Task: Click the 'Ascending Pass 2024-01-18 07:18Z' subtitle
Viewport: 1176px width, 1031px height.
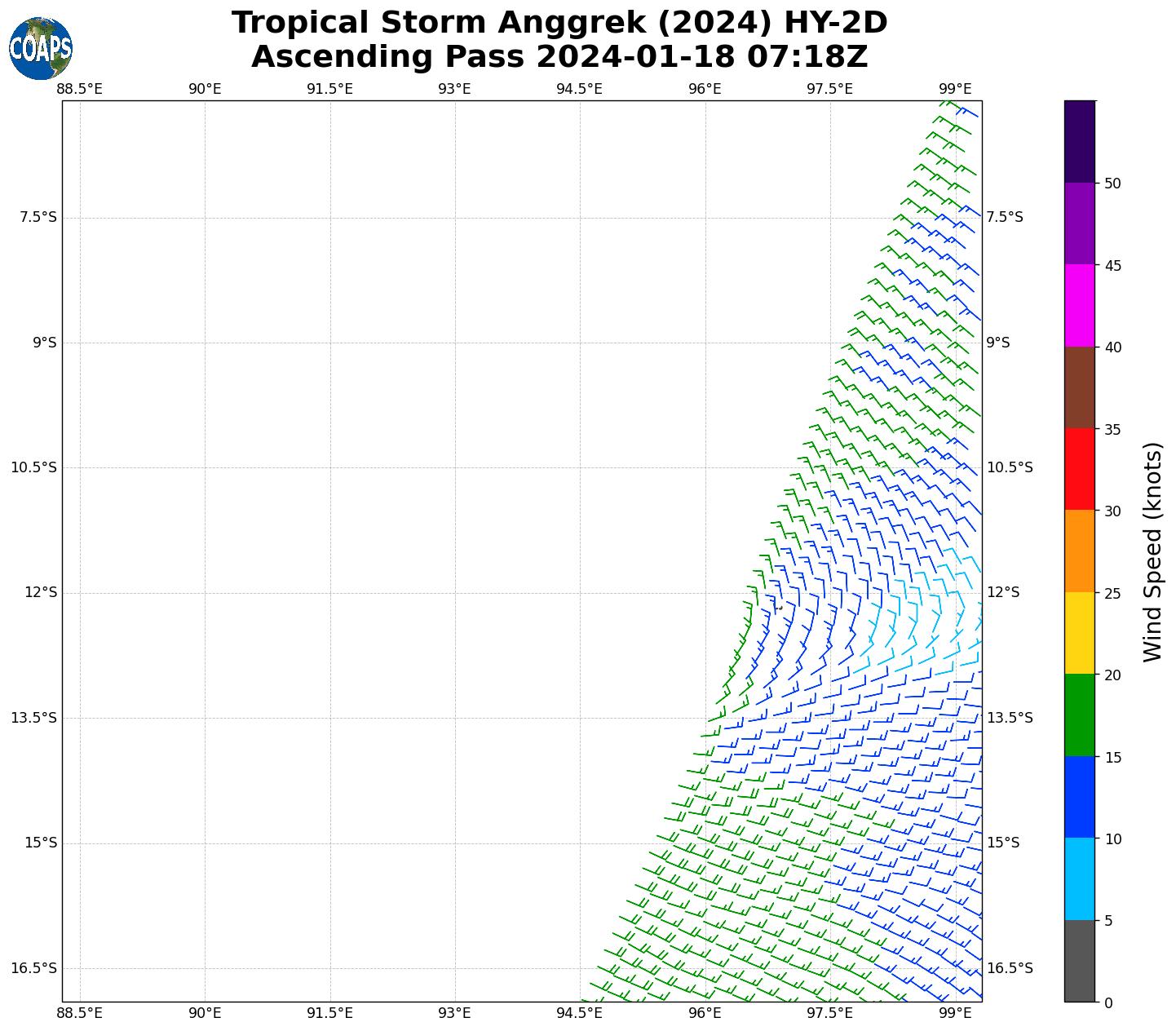Action: (559, 57)
